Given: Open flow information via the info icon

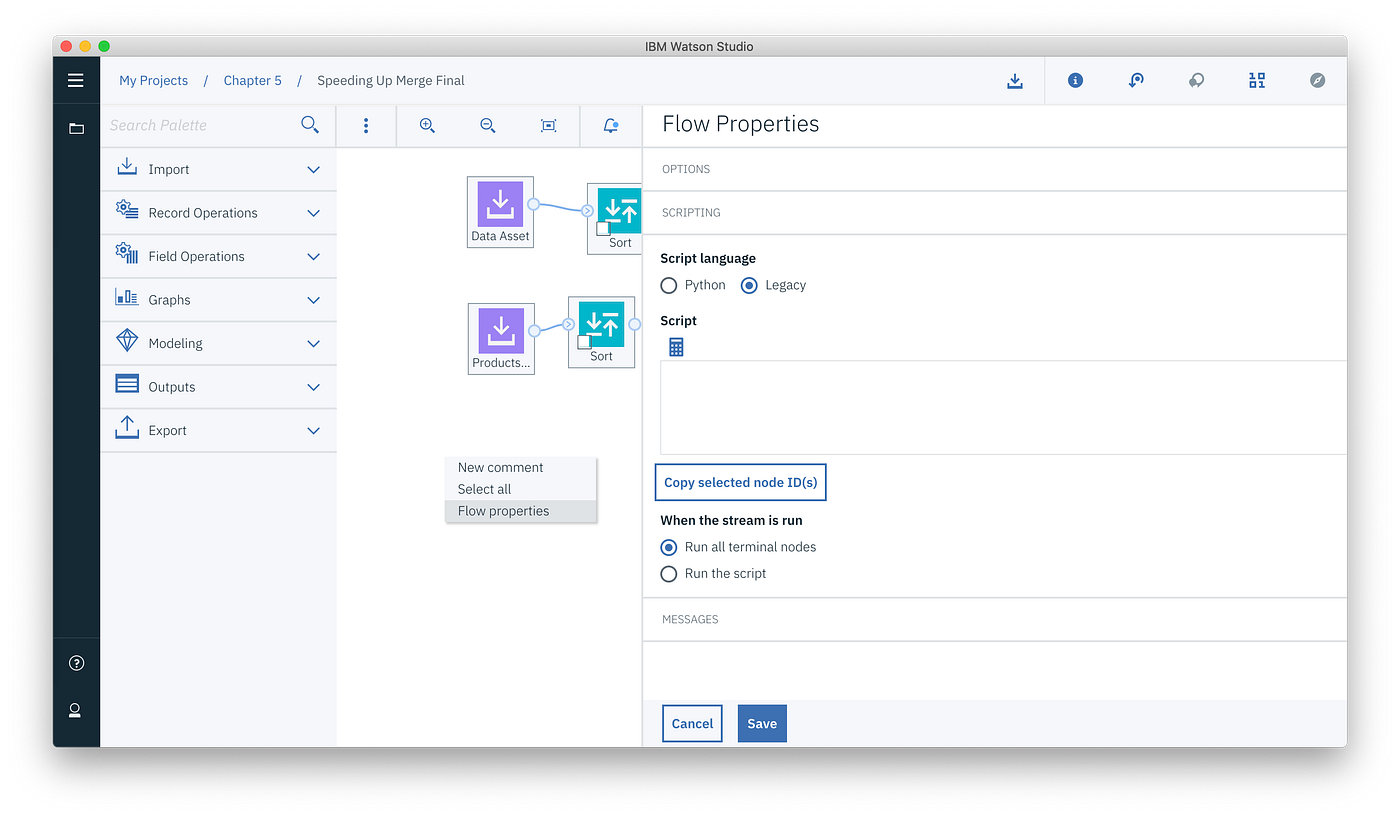Looking at the screenshot, I should click(1075, 80).
